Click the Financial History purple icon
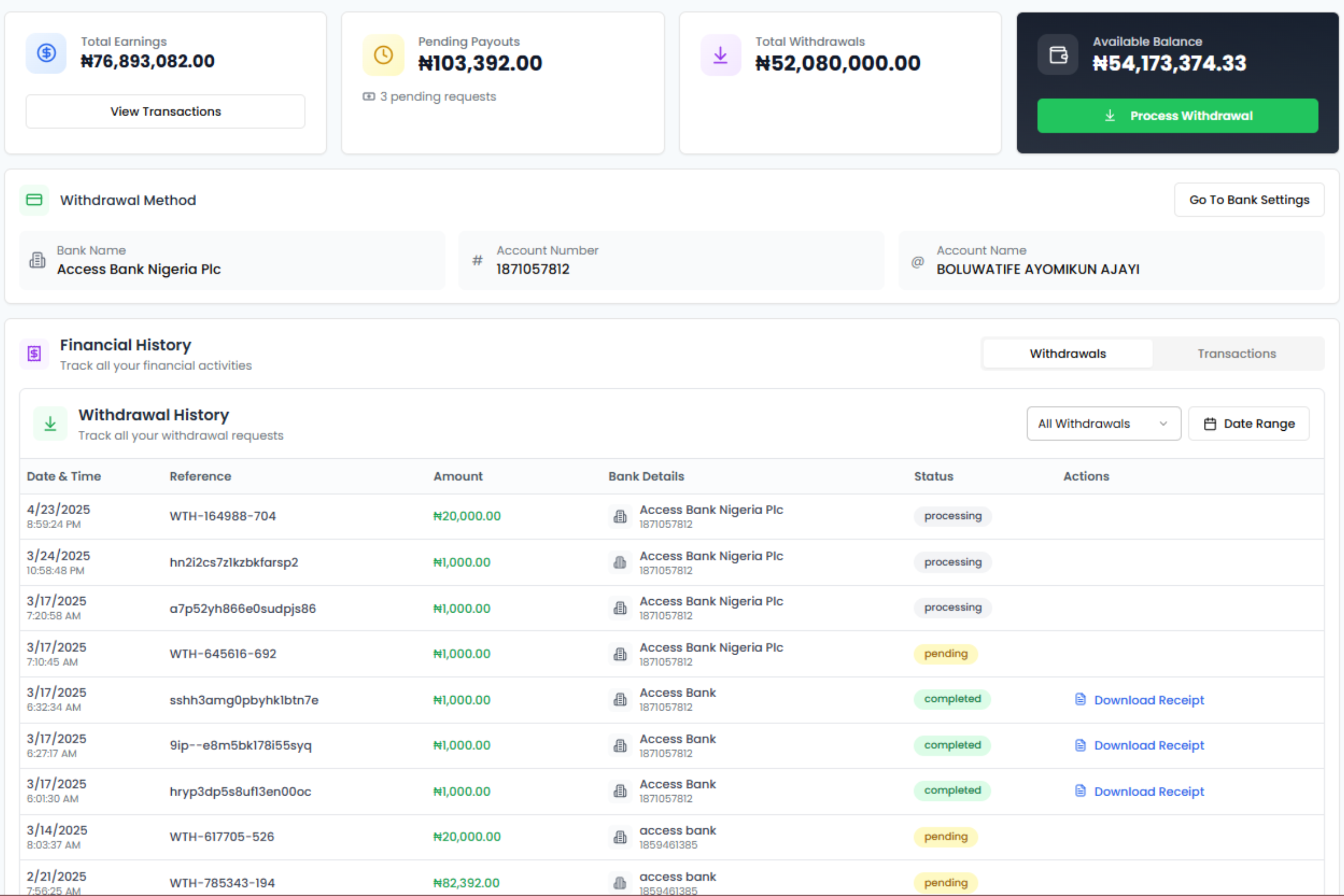This screenshot has width=1344, height=896. 34,354
